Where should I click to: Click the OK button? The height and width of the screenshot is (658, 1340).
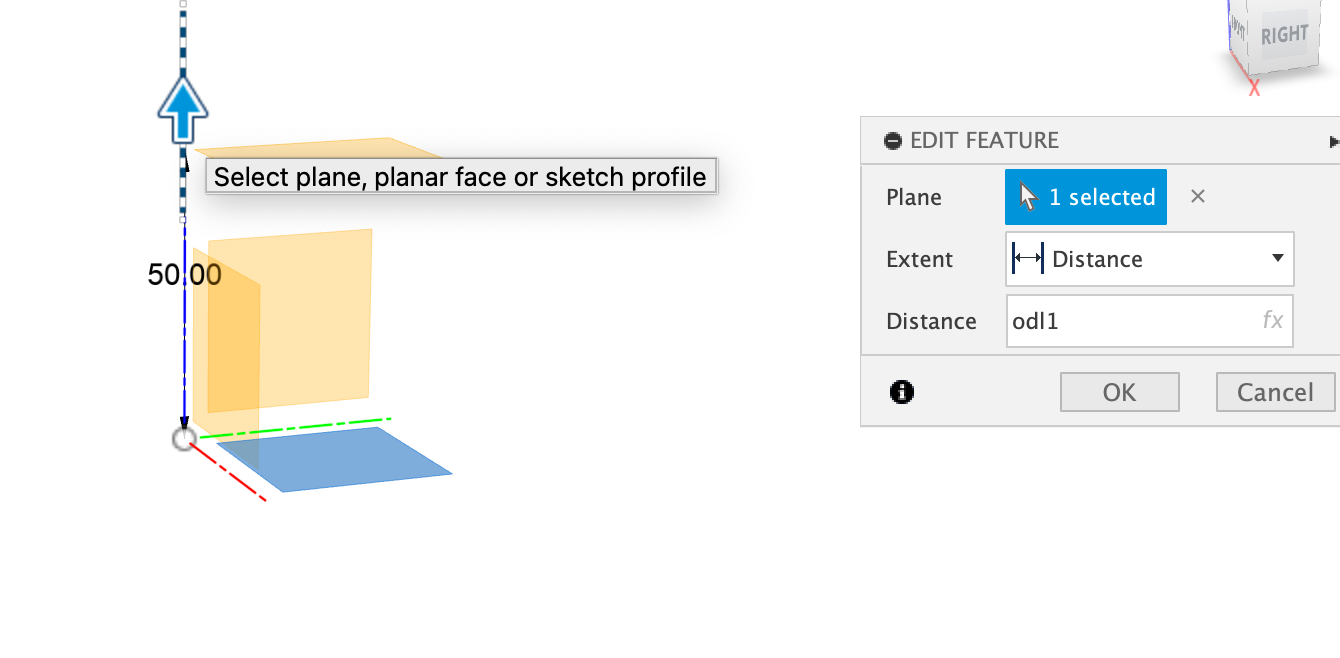pyautogui.click(x=1119, y=392)
